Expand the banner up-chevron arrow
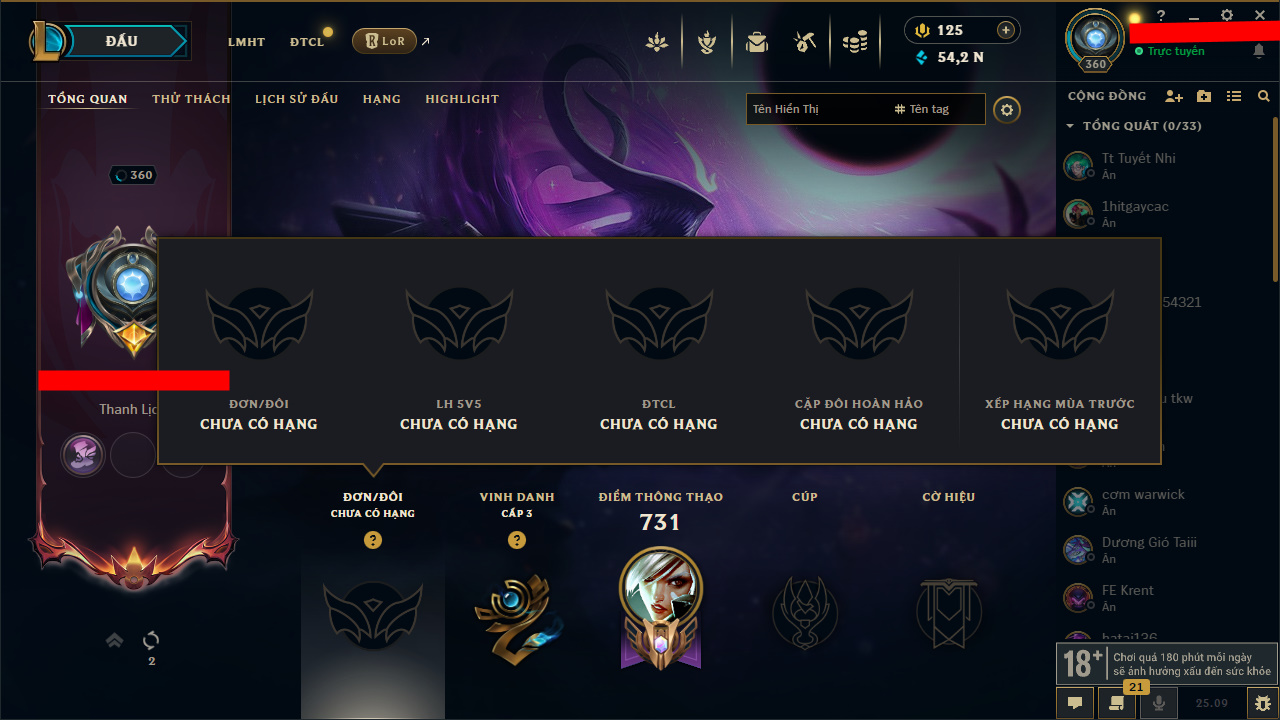 (115, 640)
